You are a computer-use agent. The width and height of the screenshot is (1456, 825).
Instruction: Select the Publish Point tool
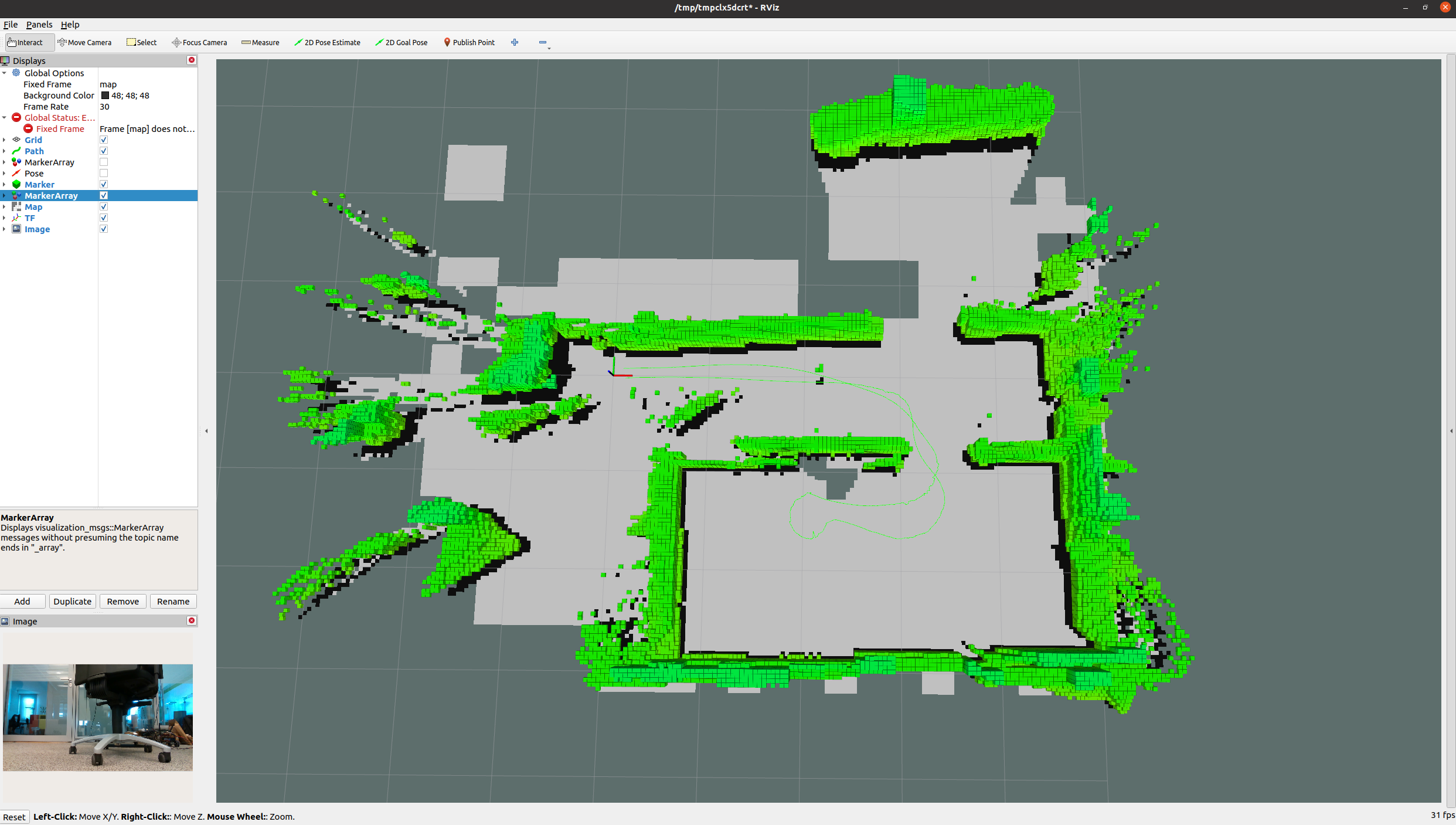click(x=469, y=42)
